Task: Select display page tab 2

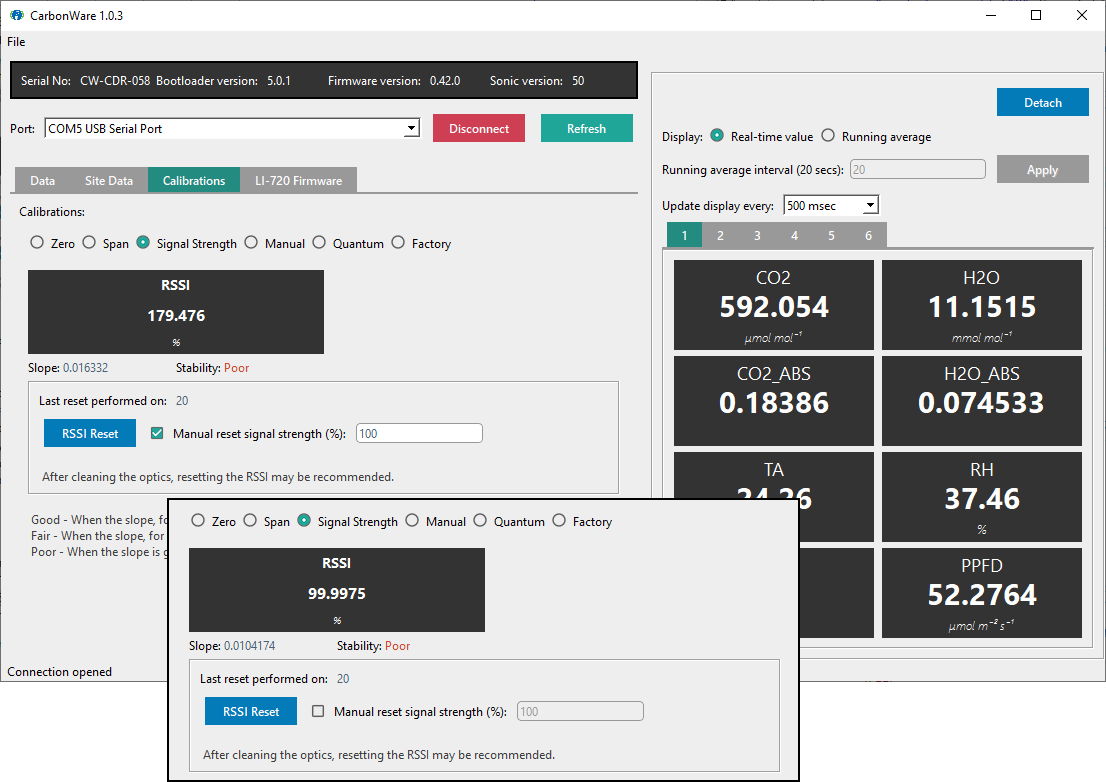Action: pyautogui.click(x=720, y=236)
